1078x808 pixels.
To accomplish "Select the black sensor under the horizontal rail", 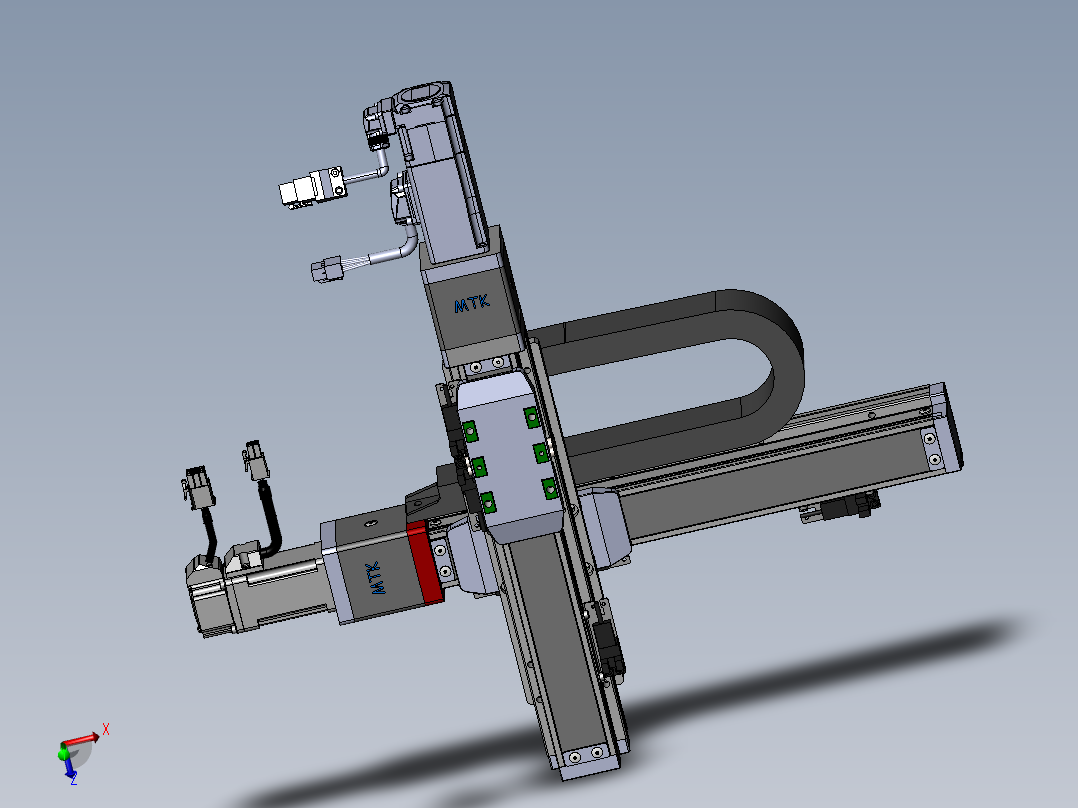I will coord(842,507).
